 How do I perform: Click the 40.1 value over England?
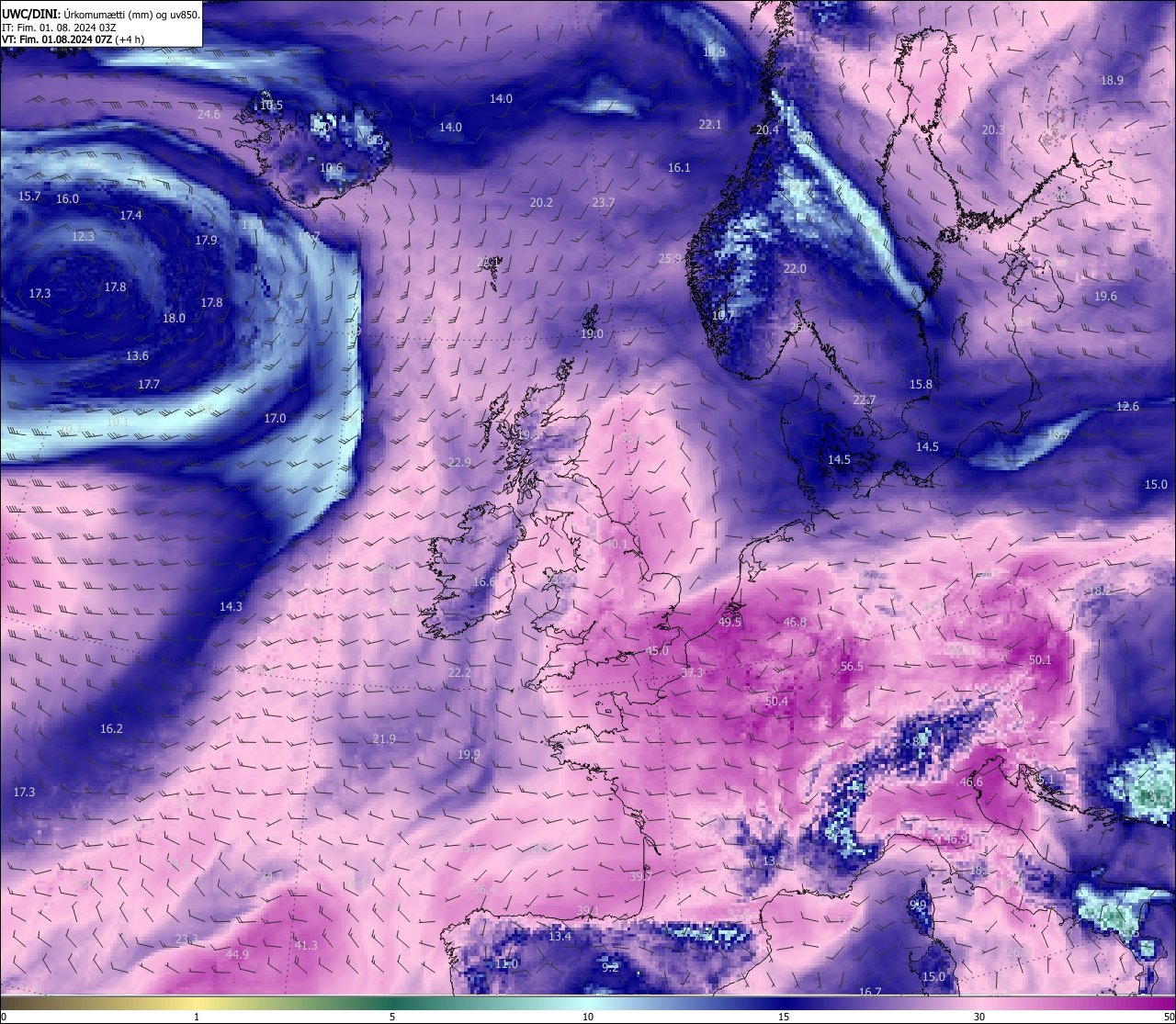point(616,545)
